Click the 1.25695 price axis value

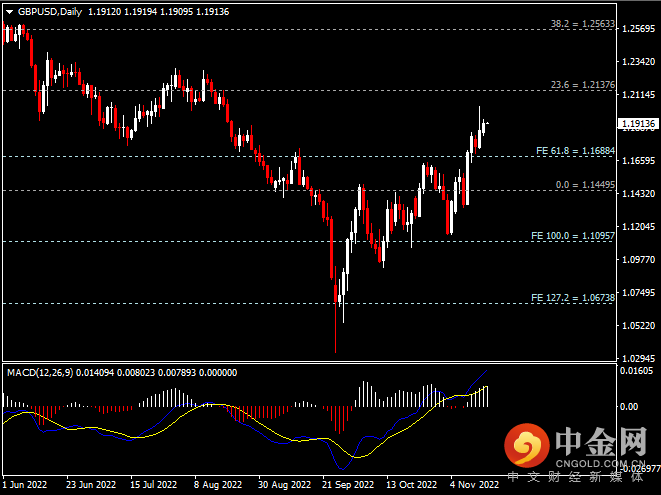(x=639, y=29)
